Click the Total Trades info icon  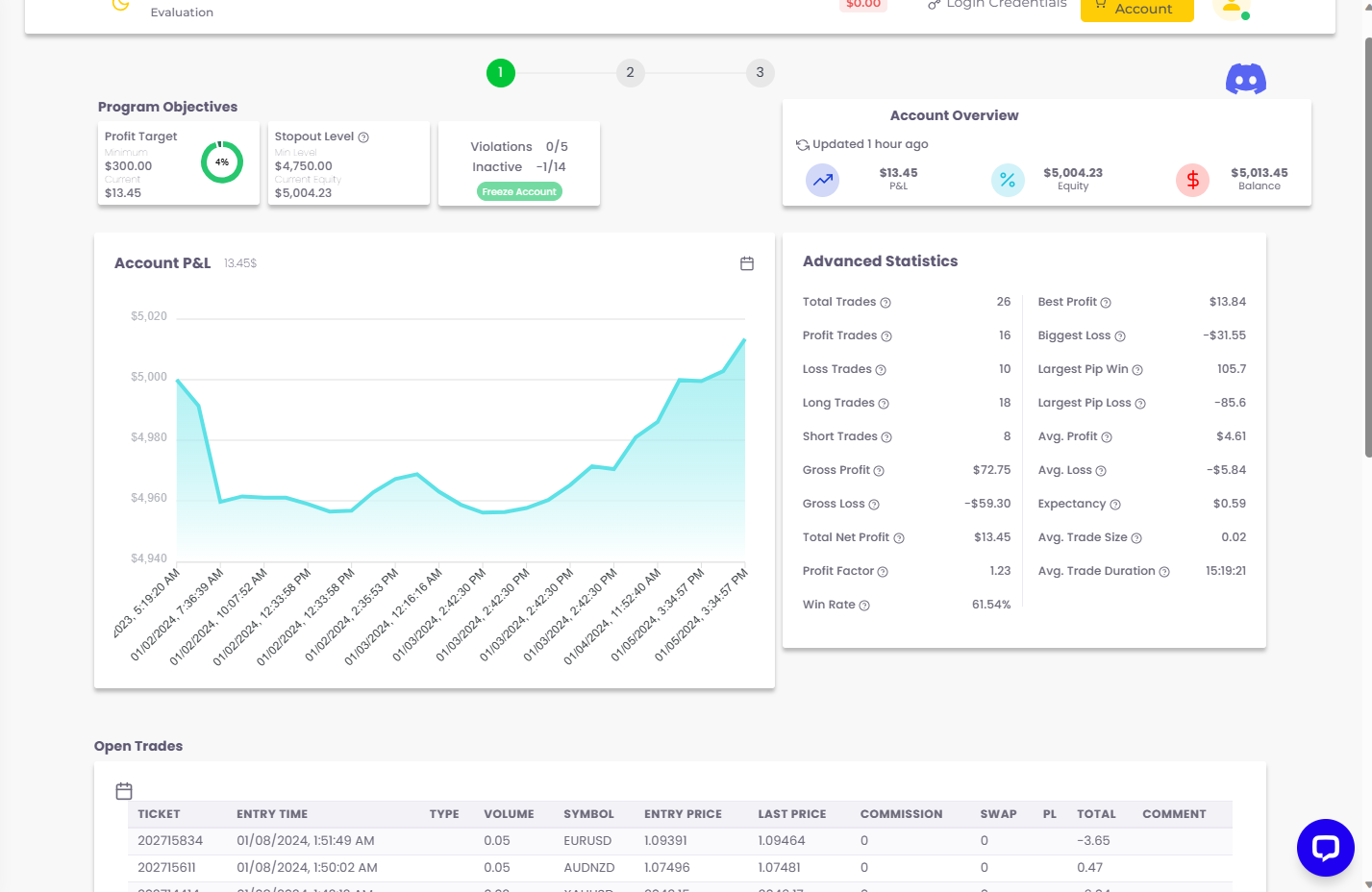pos(886,303)
